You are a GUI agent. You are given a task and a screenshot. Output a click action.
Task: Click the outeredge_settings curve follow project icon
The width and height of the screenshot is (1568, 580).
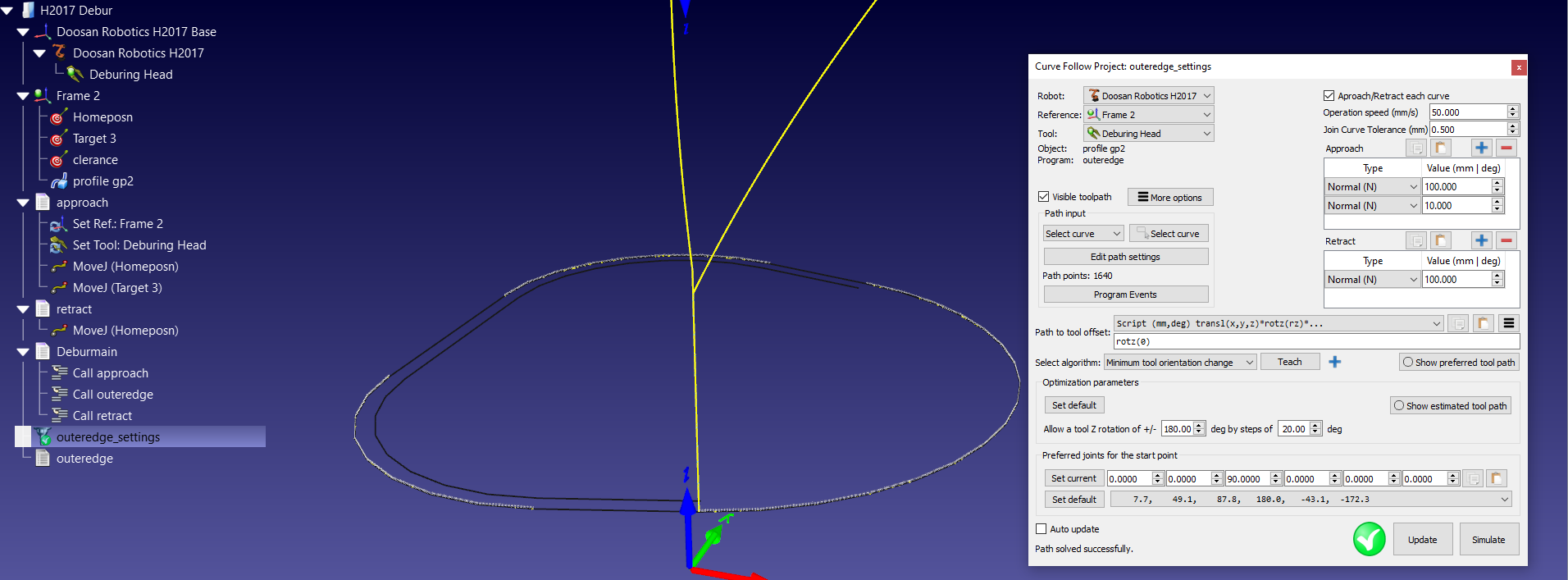(x=43, y=437)
